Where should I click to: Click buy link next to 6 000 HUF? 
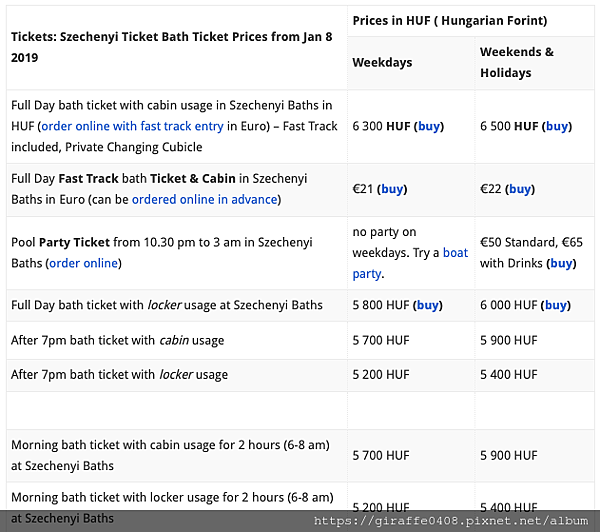point(556,305)
